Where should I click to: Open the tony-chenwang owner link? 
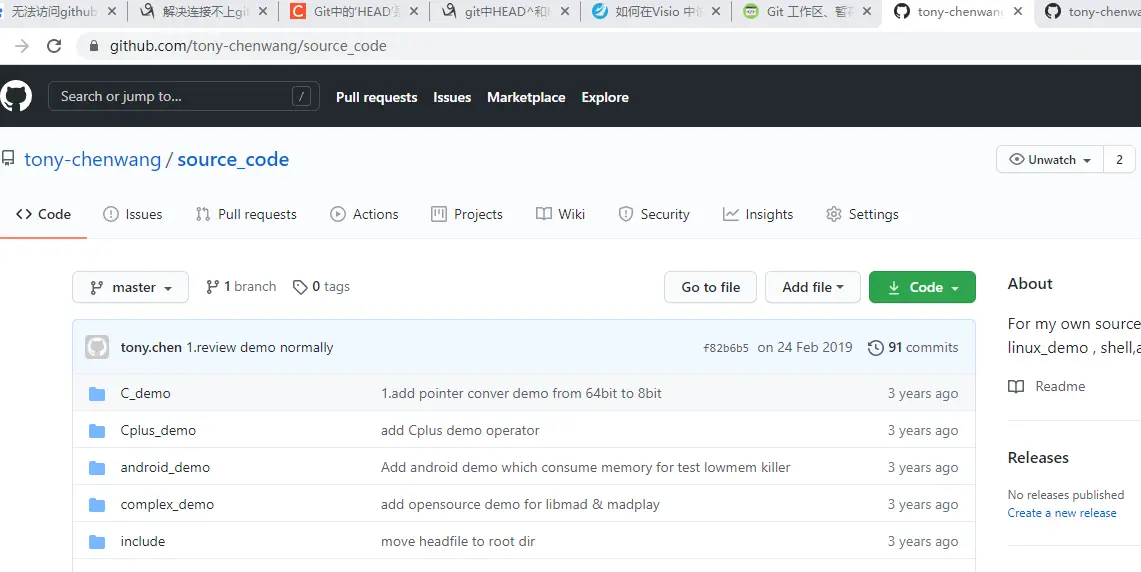point(92,159)
